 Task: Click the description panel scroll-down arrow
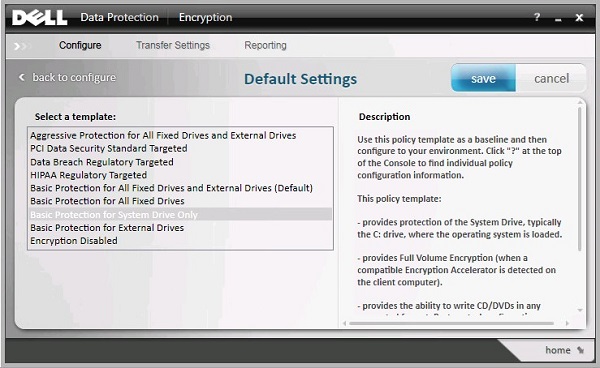tap(580, 310)
